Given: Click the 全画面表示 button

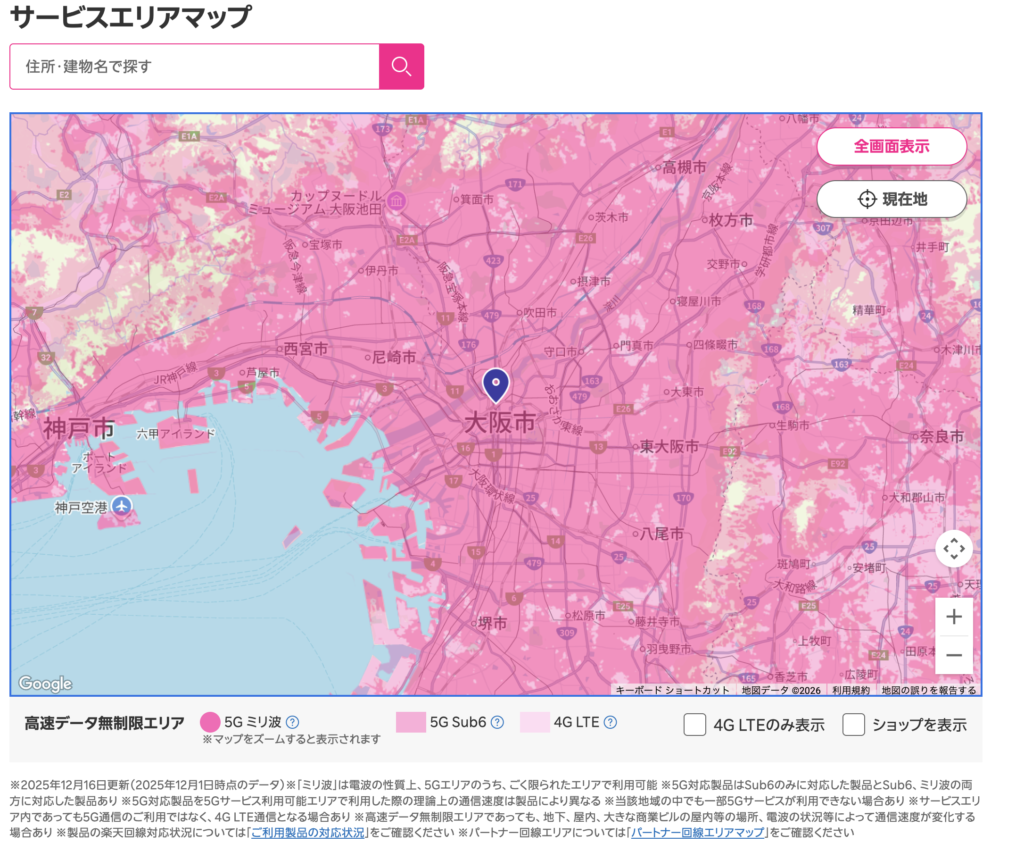Looking at the screenshot, I should 891,146.
